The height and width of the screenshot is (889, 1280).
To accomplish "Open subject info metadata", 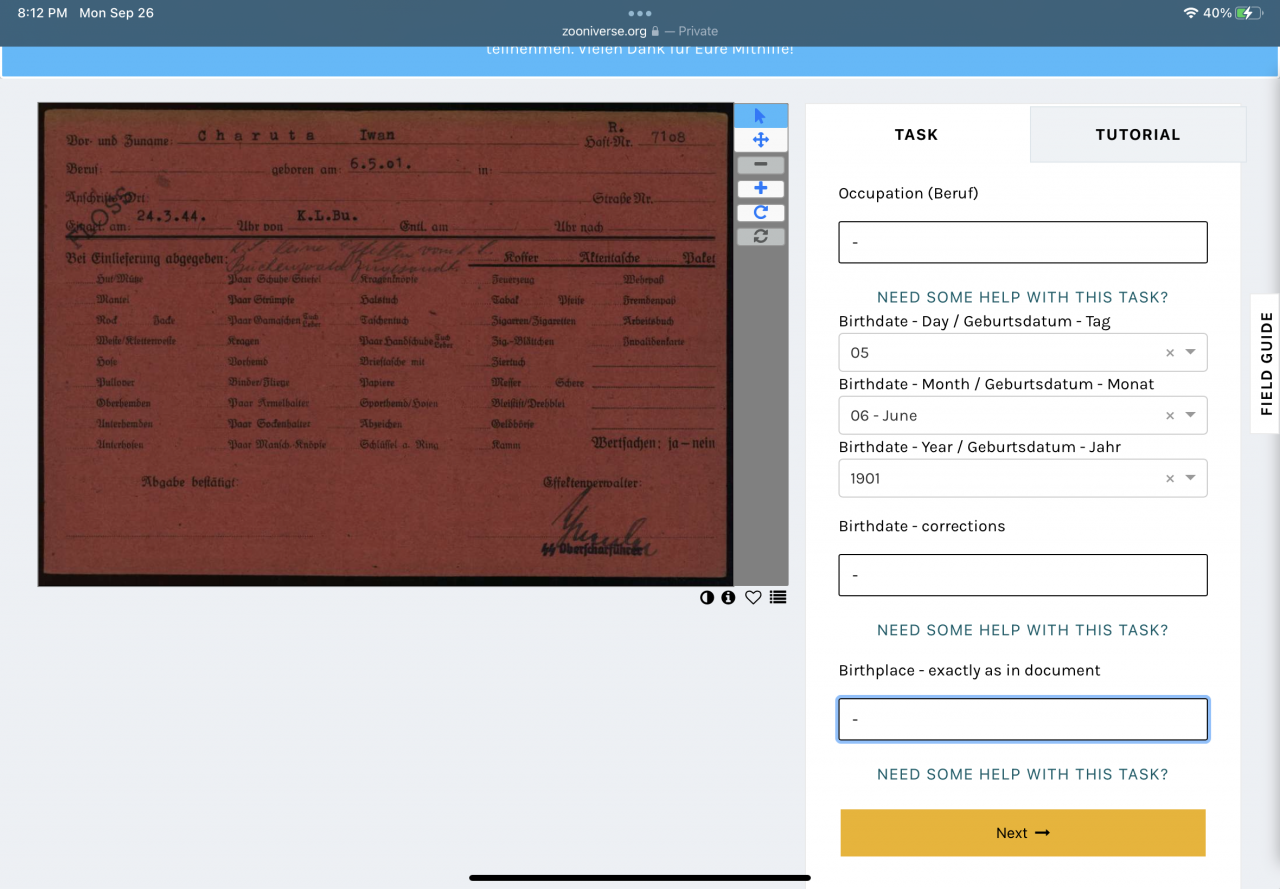I will click(x=728, y=597).
